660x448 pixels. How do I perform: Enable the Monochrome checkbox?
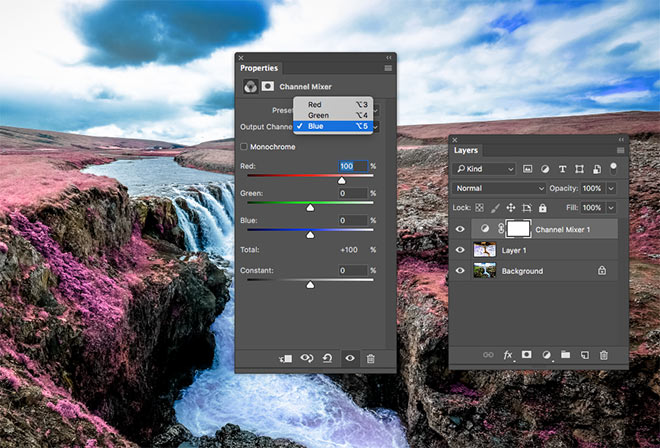point(244,147)
